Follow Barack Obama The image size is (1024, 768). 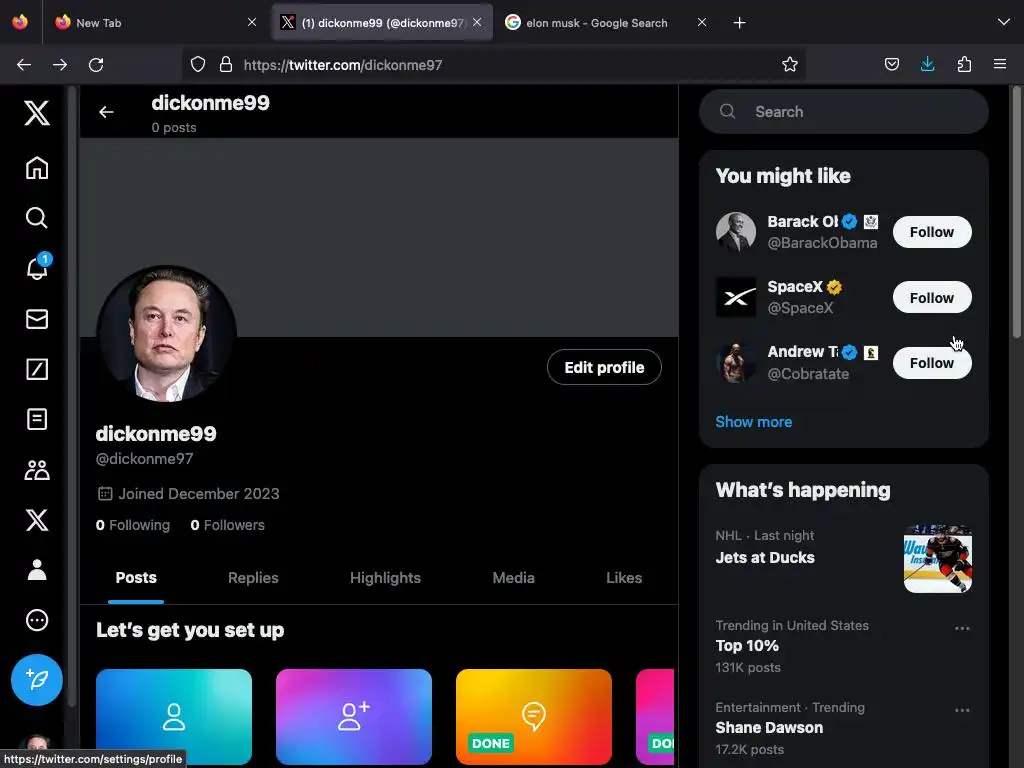[x=932, y=232]
